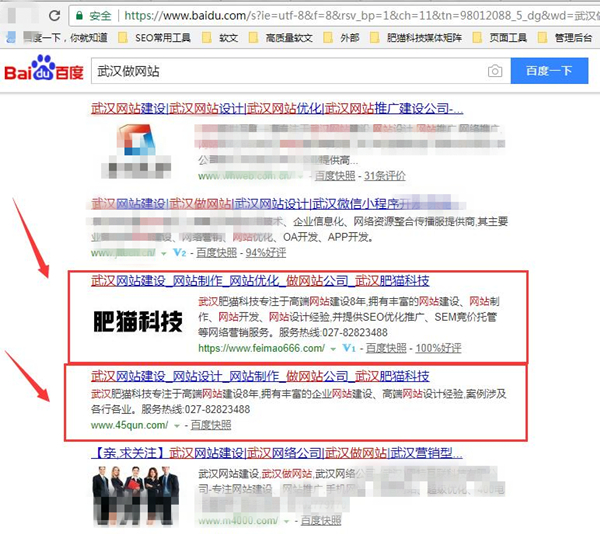Image resolution: width=600 pixels, height=534 pixels.
Task: Open 高质量软文 bookmark folder
Action: point(280,37)
